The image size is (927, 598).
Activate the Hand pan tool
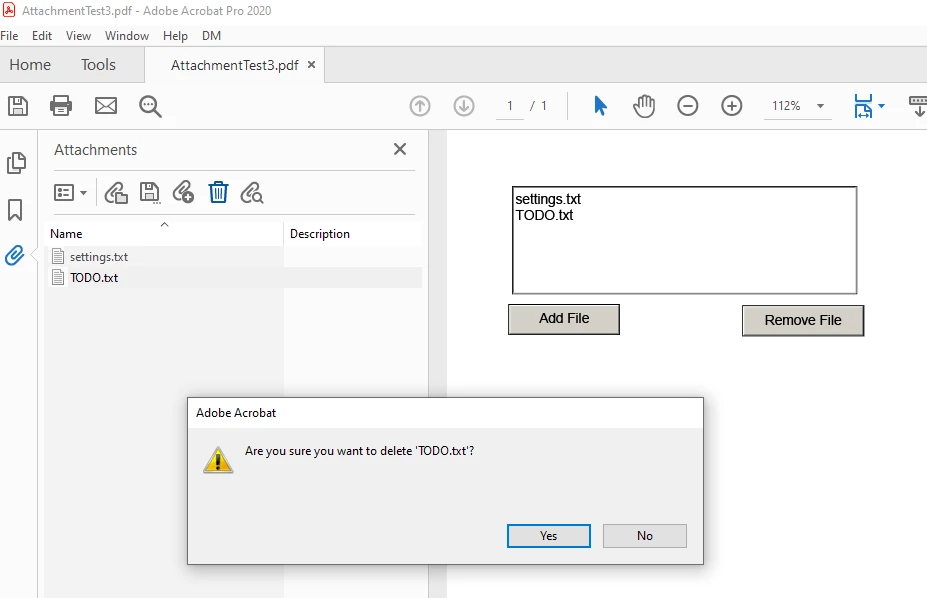644,106
